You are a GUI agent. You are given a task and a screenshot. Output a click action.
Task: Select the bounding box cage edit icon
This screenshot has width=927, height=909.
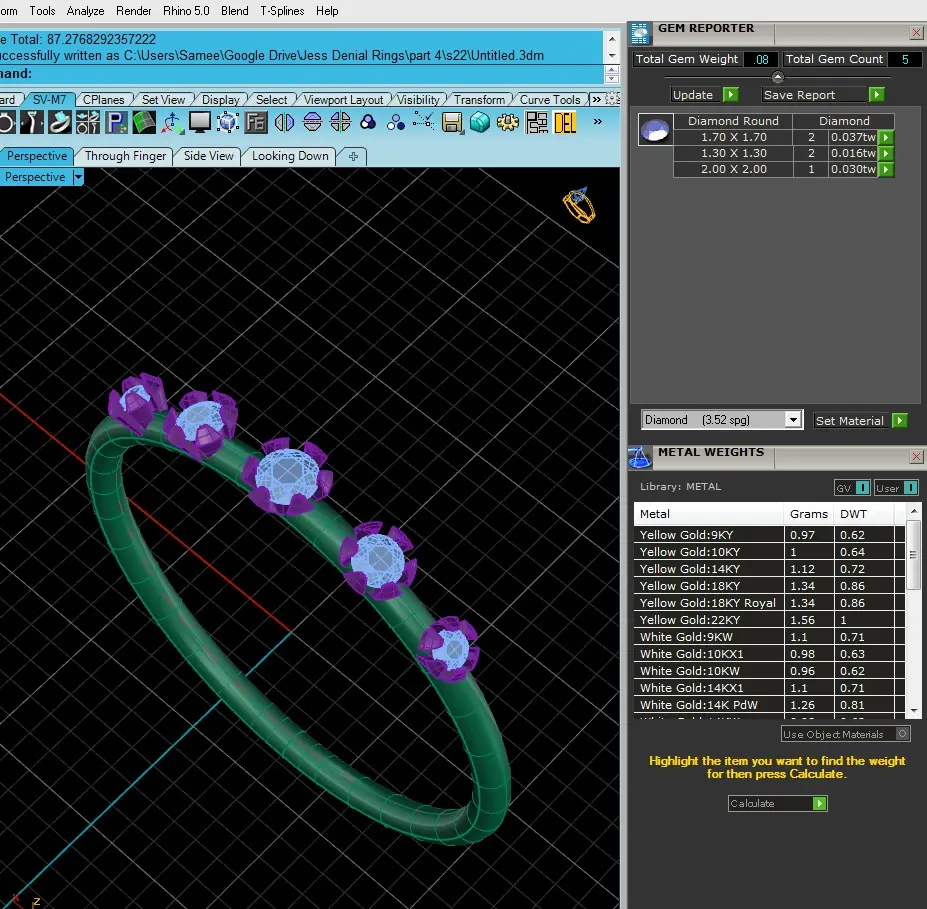click(x=228, y=122)
